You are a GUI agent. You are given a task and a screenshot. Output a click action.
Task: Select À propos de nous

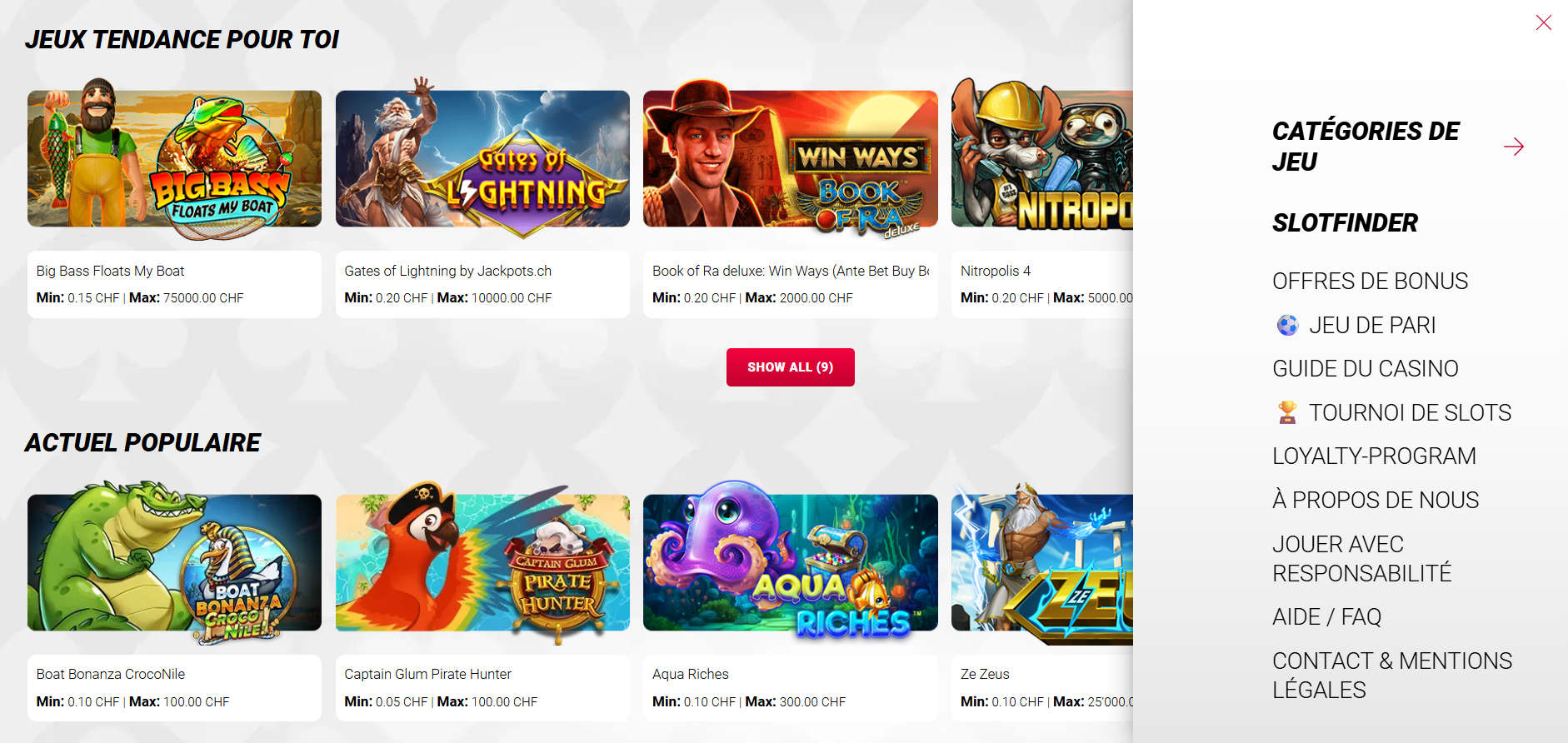(1376, 500)
